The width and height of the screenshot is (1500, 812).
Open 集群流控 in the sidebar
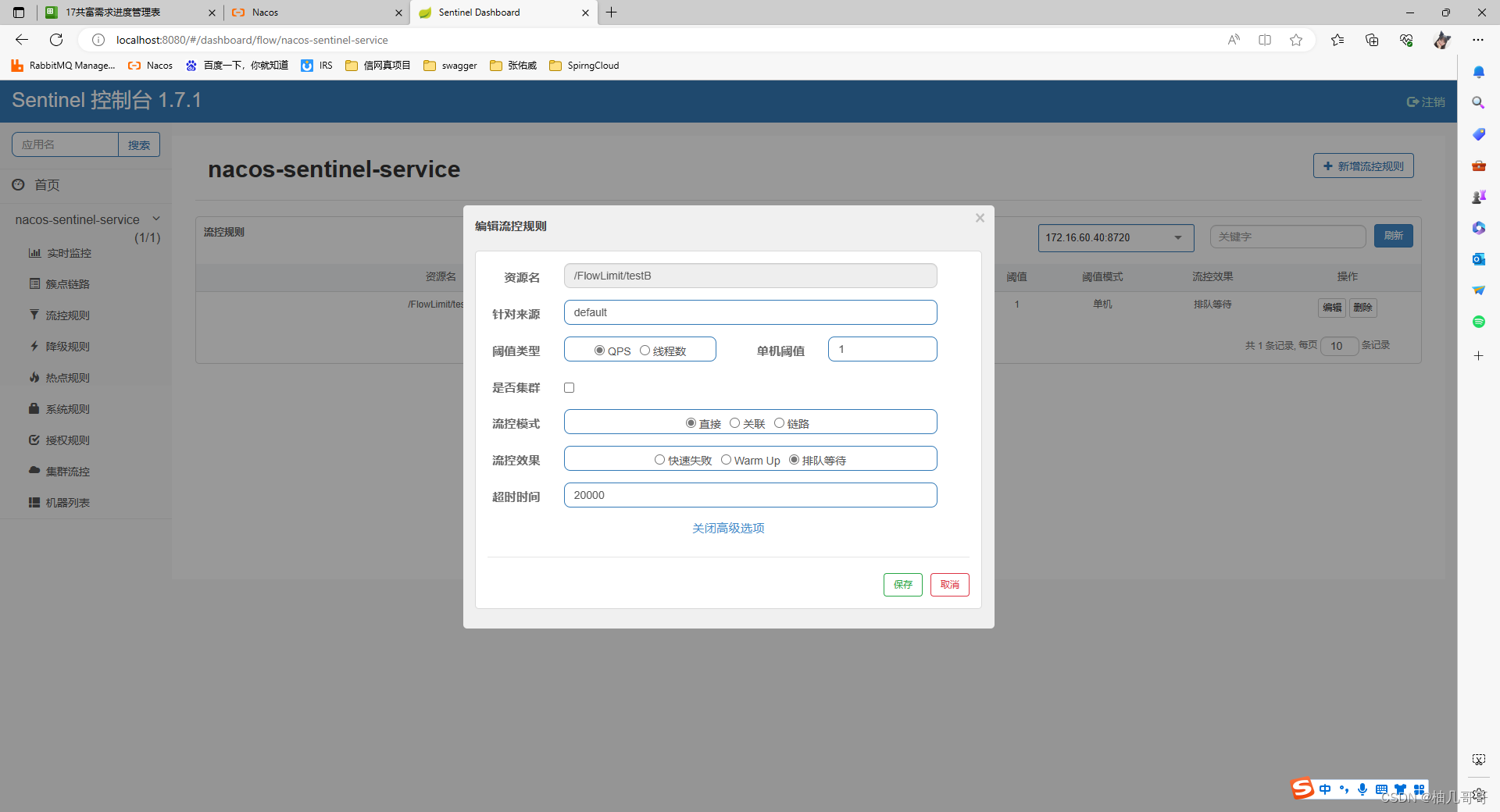67,472
